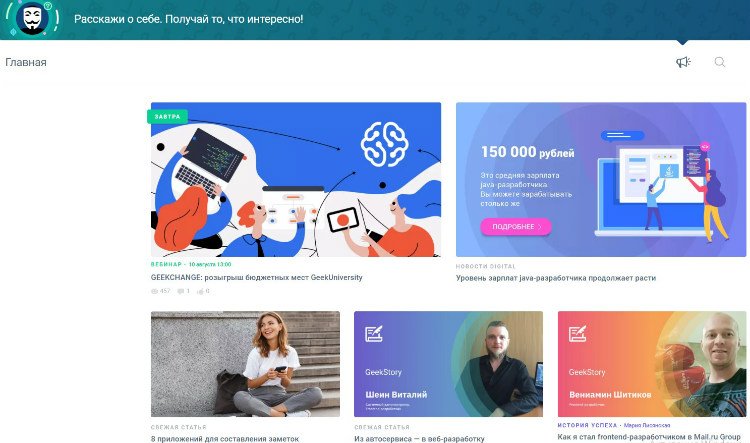The image size is (750, 443).
Task: Open the 'Из автосервиса — в веб-разработку' article
Action: [419, 438]
